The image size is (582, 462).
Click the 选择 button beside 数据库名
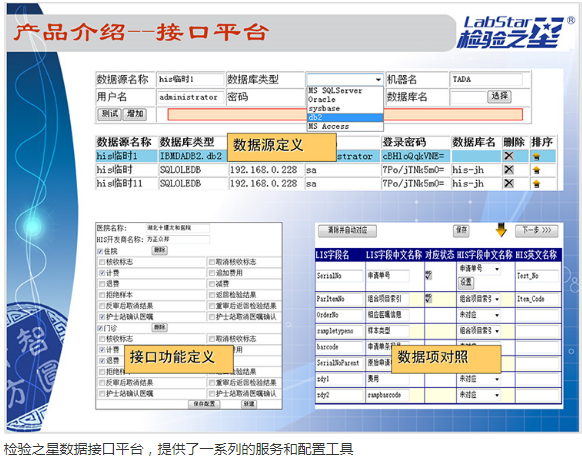(499, 96)
